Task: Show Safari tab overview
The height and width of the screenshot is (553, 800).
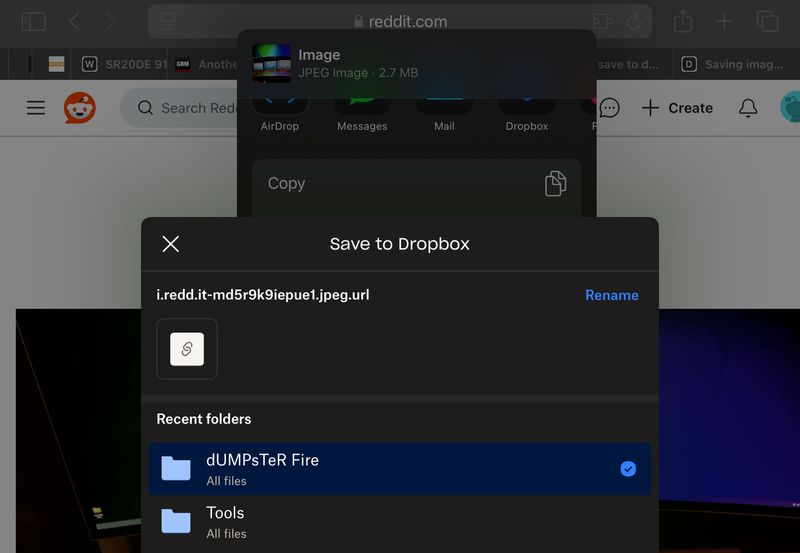Action: [767, 21]
